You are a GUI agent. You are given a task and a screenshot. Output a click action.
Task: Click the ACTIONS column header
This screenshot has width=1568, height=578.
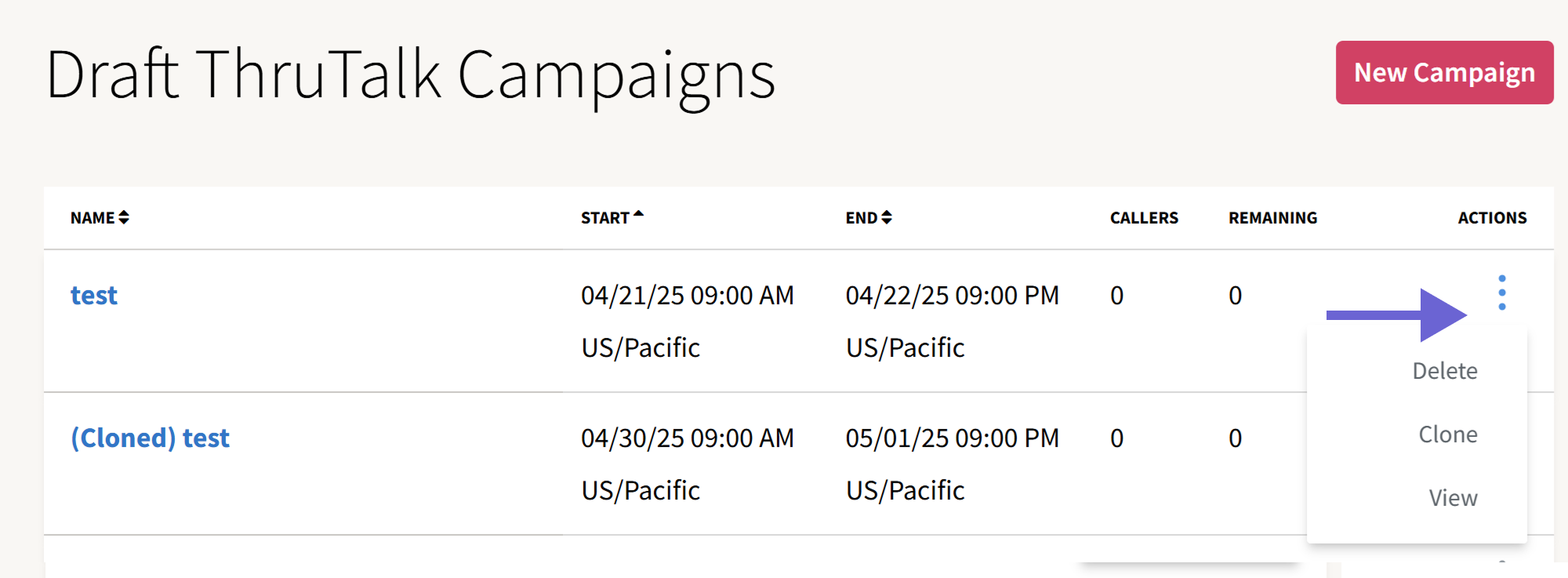pos(1492,218)
